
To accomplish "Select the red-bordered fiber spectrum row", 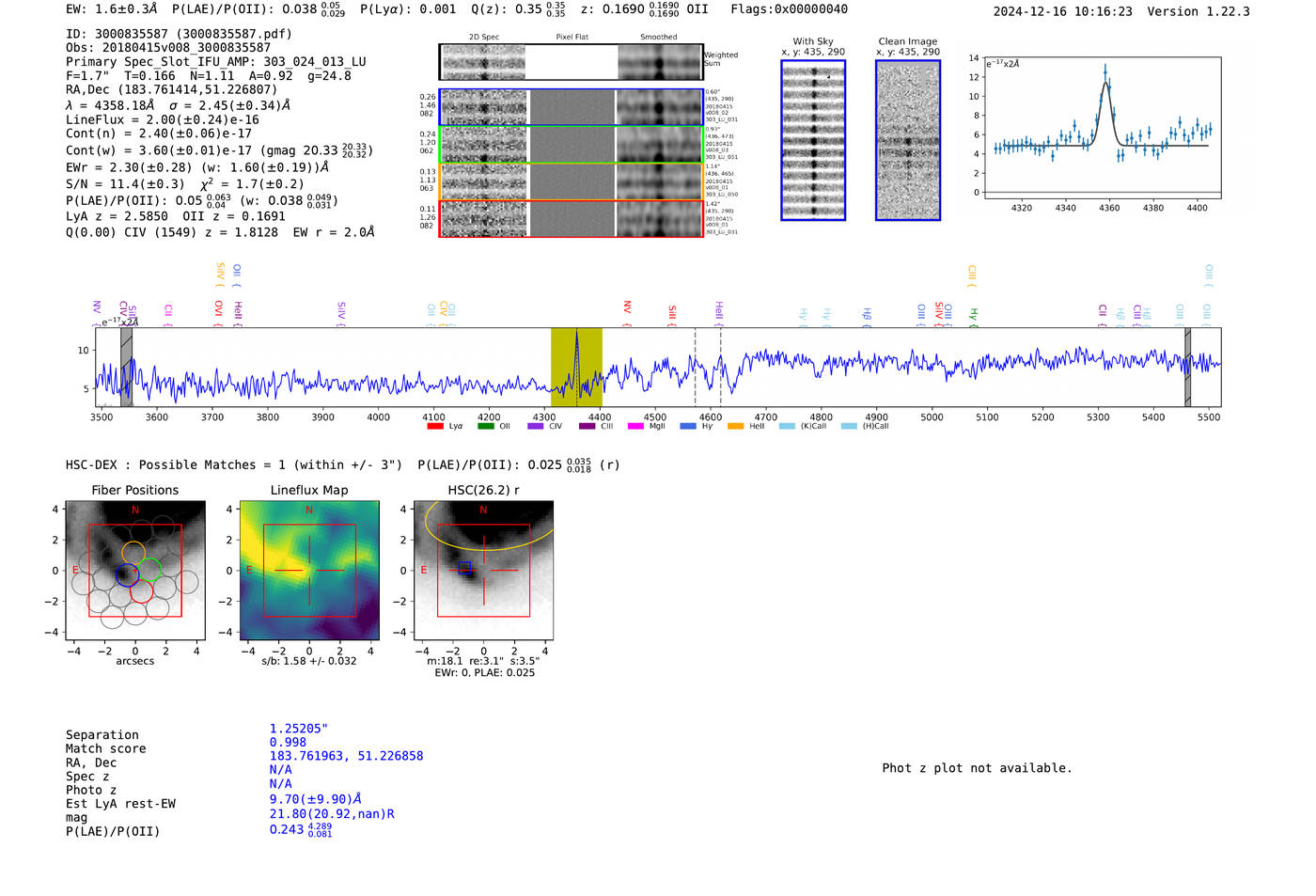I will click(x=571, y=219).
